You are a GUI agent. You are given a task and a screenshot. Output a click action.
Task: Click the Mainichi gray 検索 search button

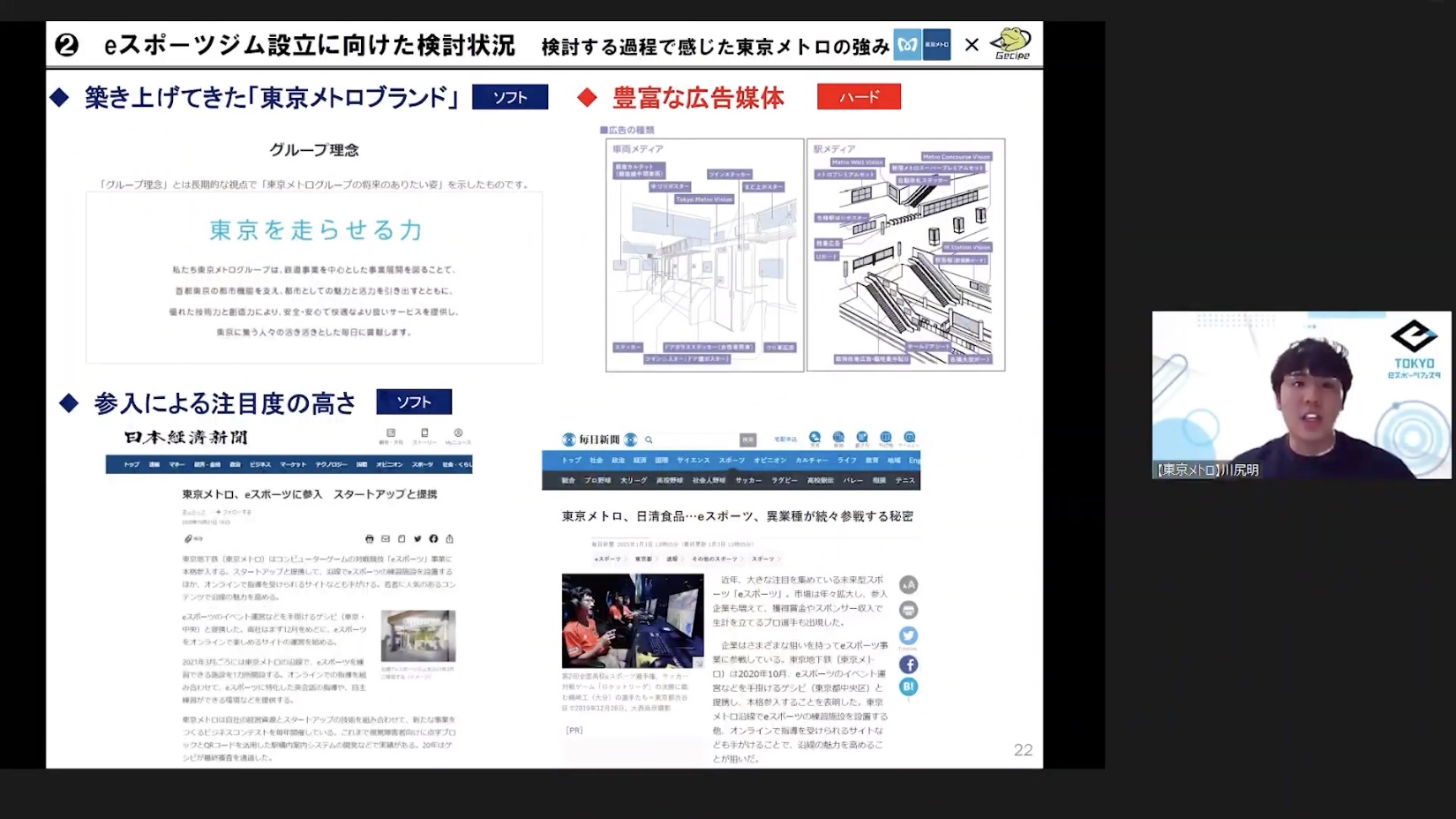(748, 440)
